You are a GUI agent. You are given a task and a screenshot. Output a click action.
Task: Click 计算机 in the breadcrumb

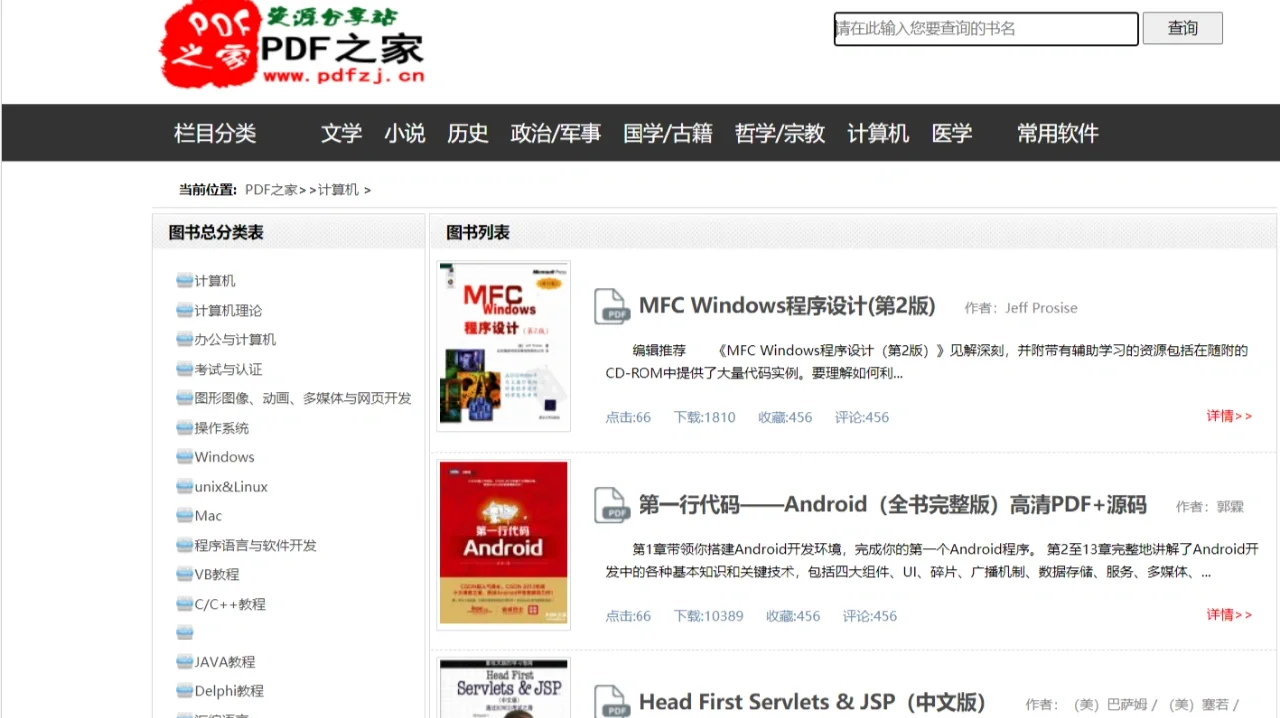pyautogui.click(x=338, y=189)
